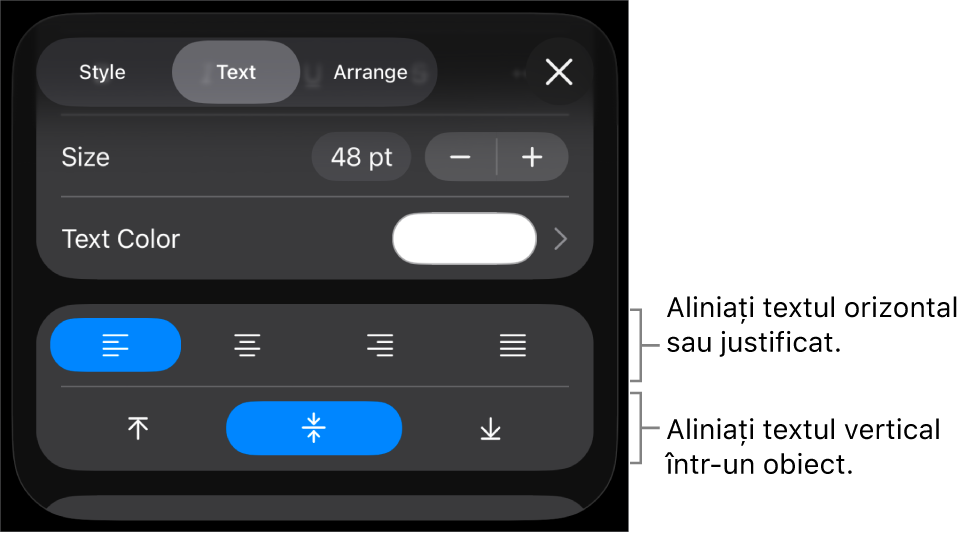Align text vertically to middle
967x534 pixels.
(x=314, y=429)
